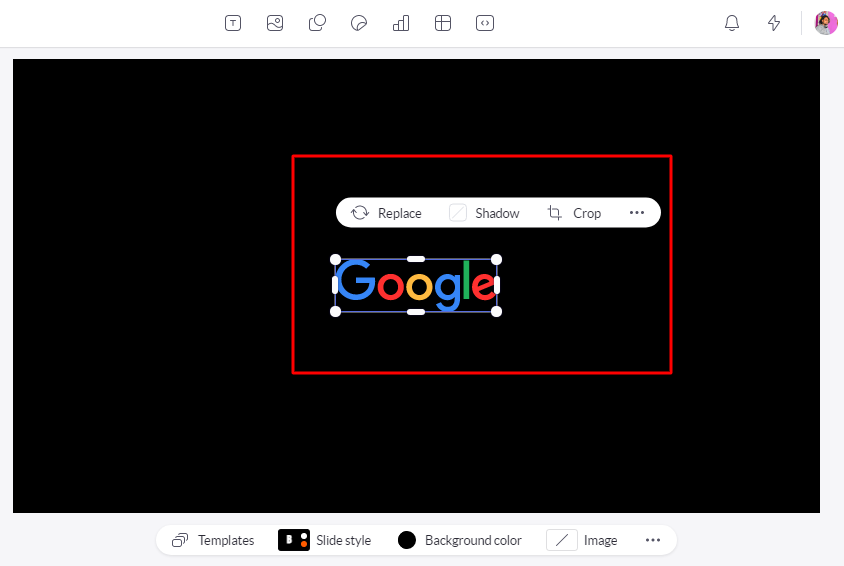Screen dimensions: 844x566
Task: Select the Text tool icon
Action: 233,23
